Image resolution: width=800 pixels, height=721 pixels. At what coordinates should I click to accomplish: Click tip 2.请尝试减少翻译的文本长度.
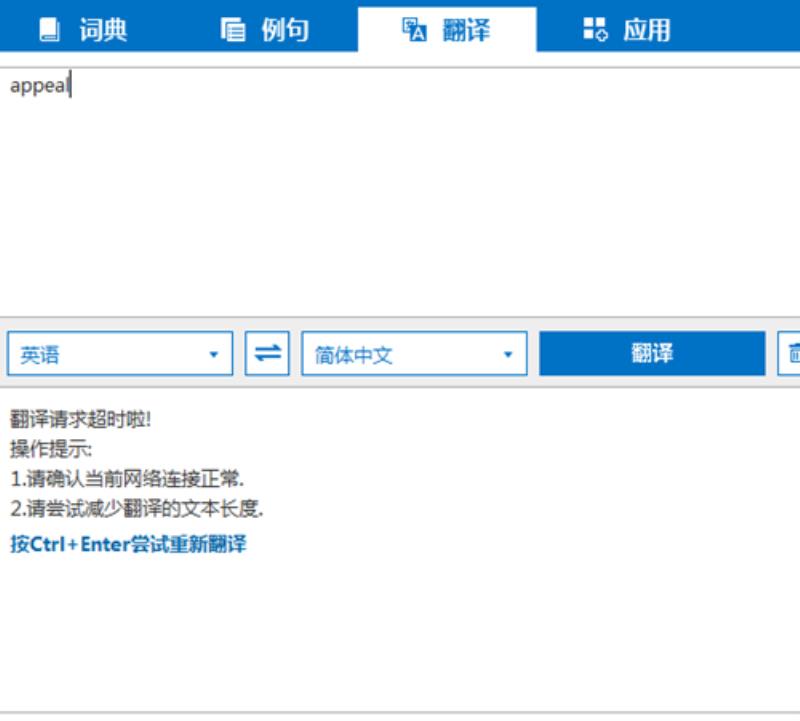pyautogui.click(x=137, y=508)
